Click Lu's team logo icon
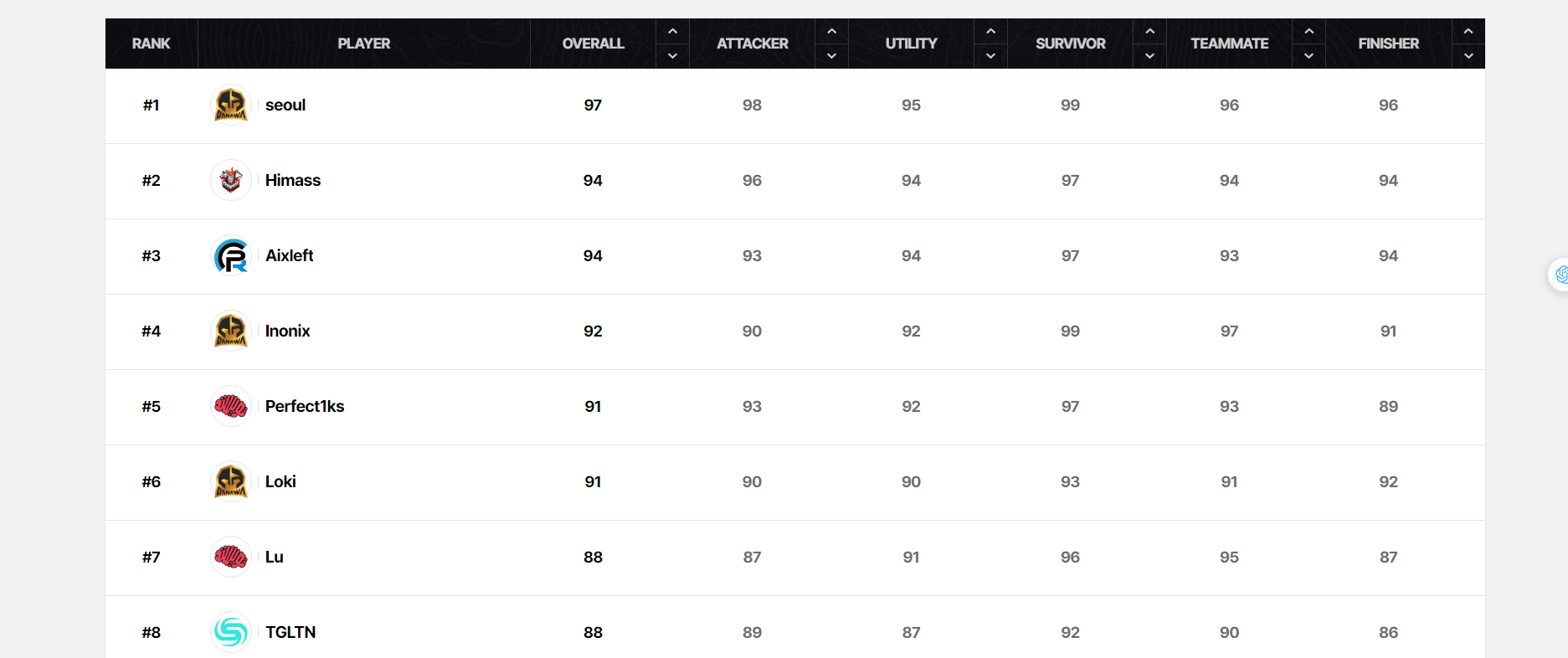 pos(231,558)
